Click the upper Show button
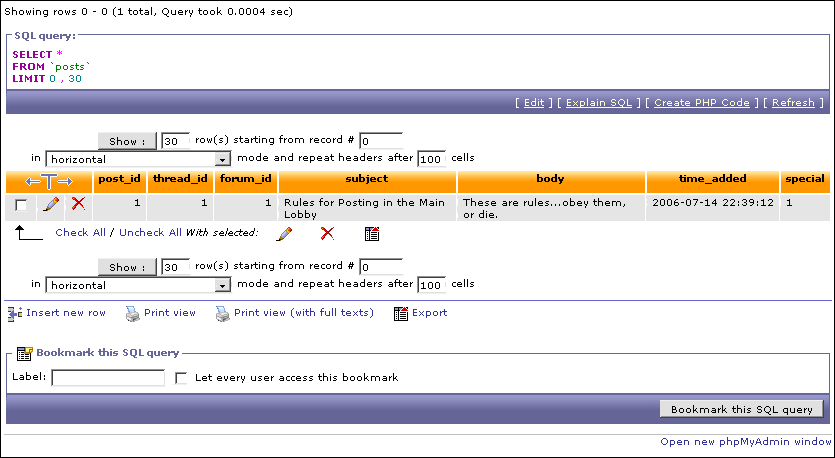Screen dimensions: 835x458 (x=127, y=141)
